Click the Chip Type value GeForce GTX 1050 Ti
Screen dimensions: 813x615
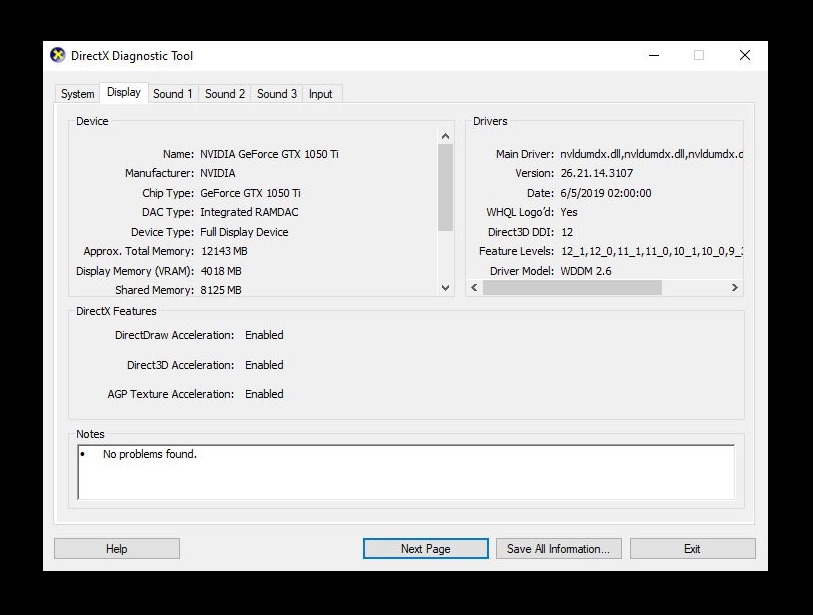[250, 193]
